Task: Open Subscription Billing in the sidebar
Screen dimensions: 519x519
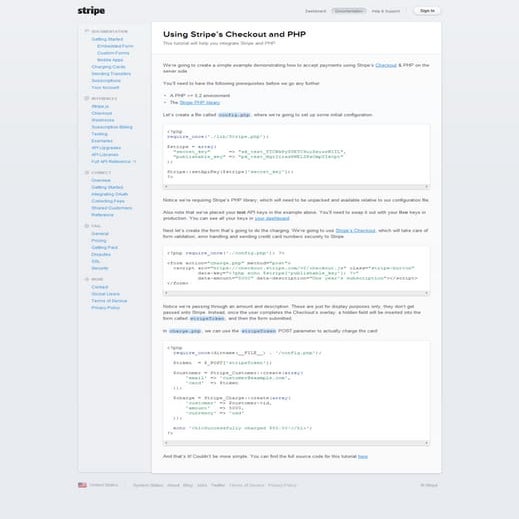Action: [x=112, y=127]
